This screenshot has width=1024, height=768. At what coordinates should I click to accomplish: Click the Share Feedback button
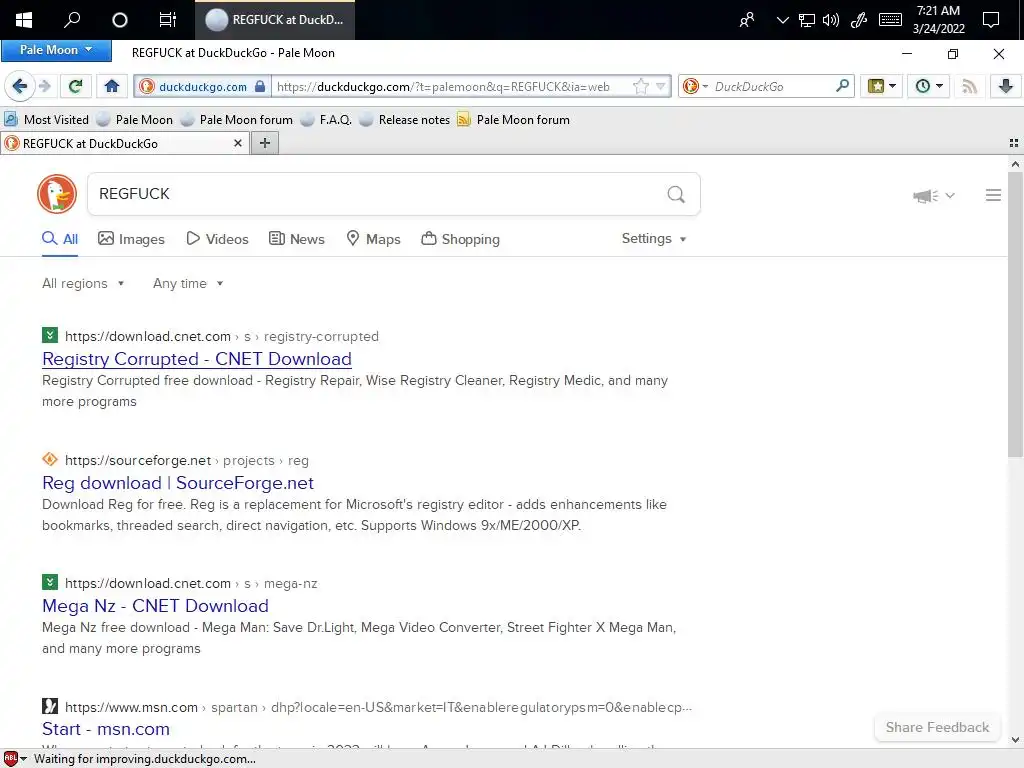click(x=937, y=728)
